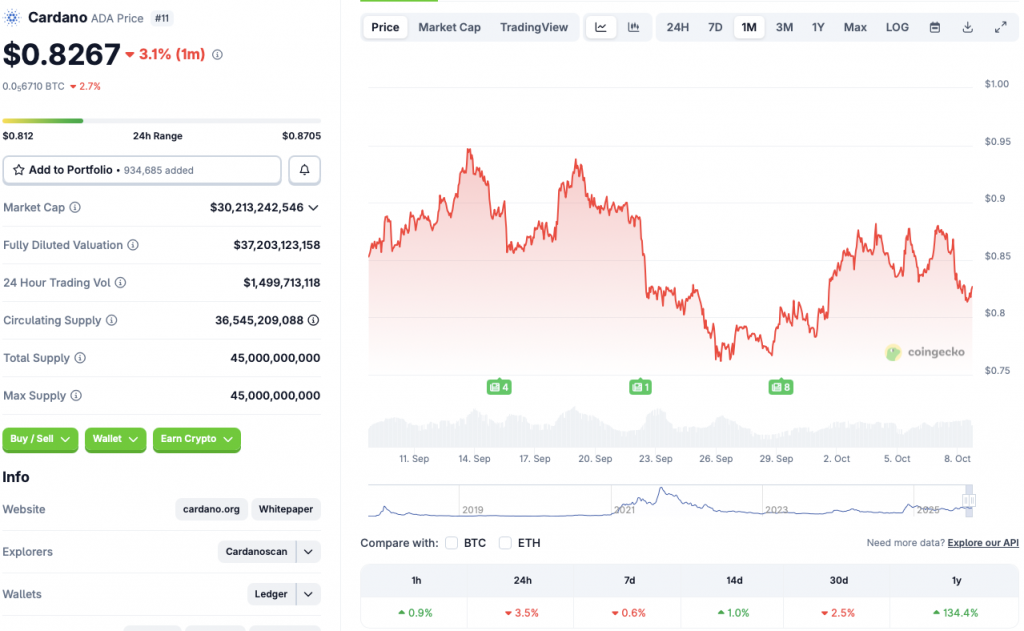Image resolution: width=1024 pixels, height=631 pixels.
Task: Enable BTC comparison checkbox
Action: (452, 543)
